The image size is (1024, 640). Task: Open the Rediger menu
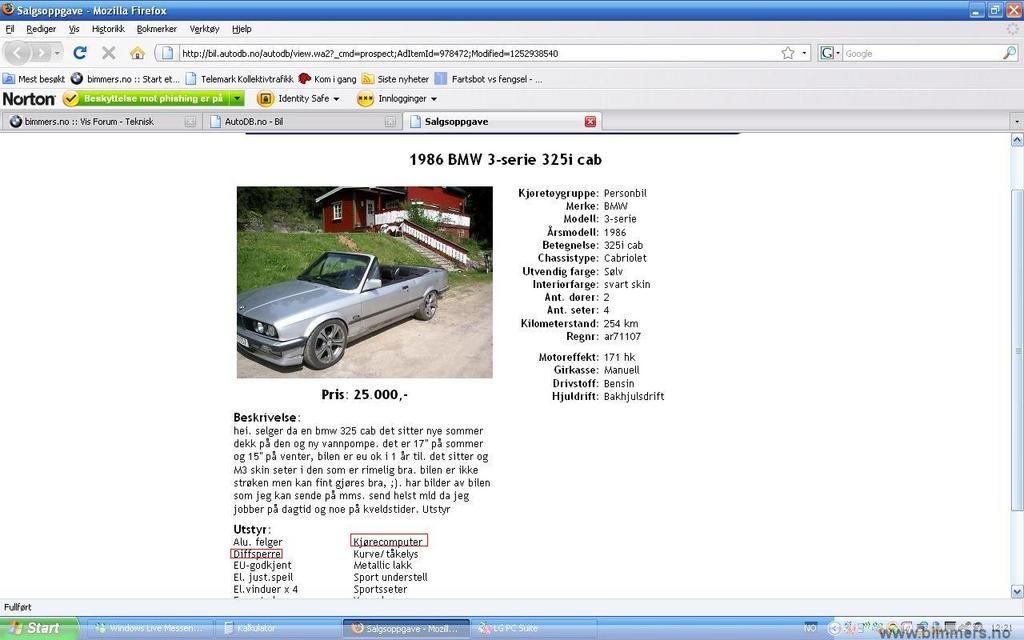pos(41,29)
